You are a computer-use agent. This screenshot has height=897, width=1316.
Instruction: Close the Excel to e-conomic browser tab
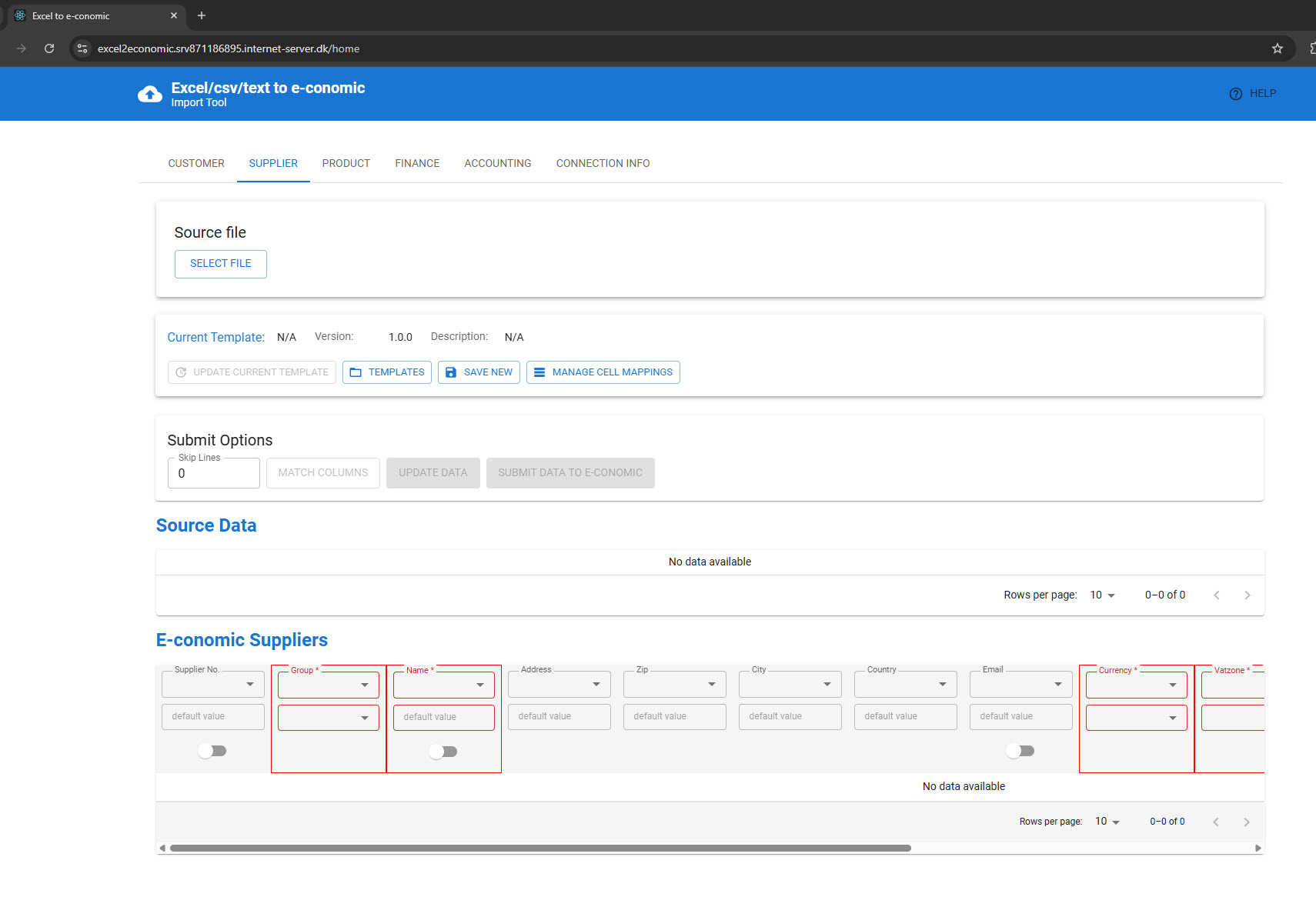point(174,15)
